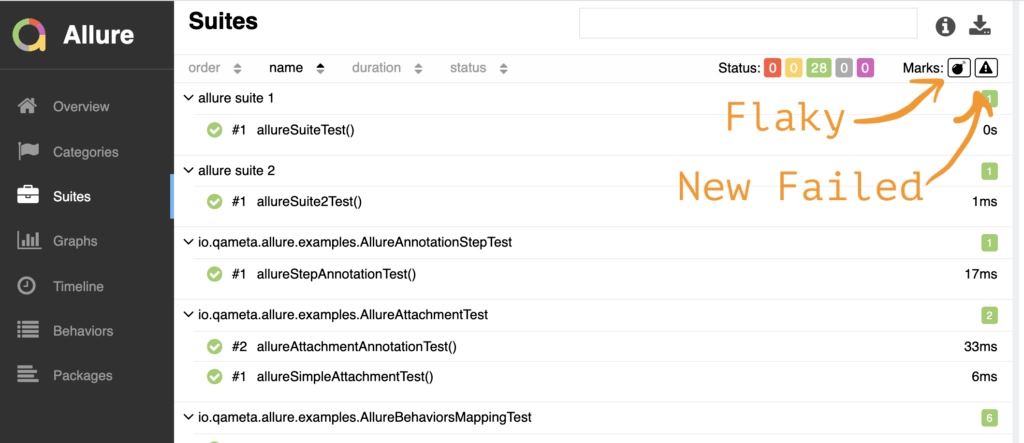
Task: Collapse the allure suite 1 group
Action: coord(189,98)
